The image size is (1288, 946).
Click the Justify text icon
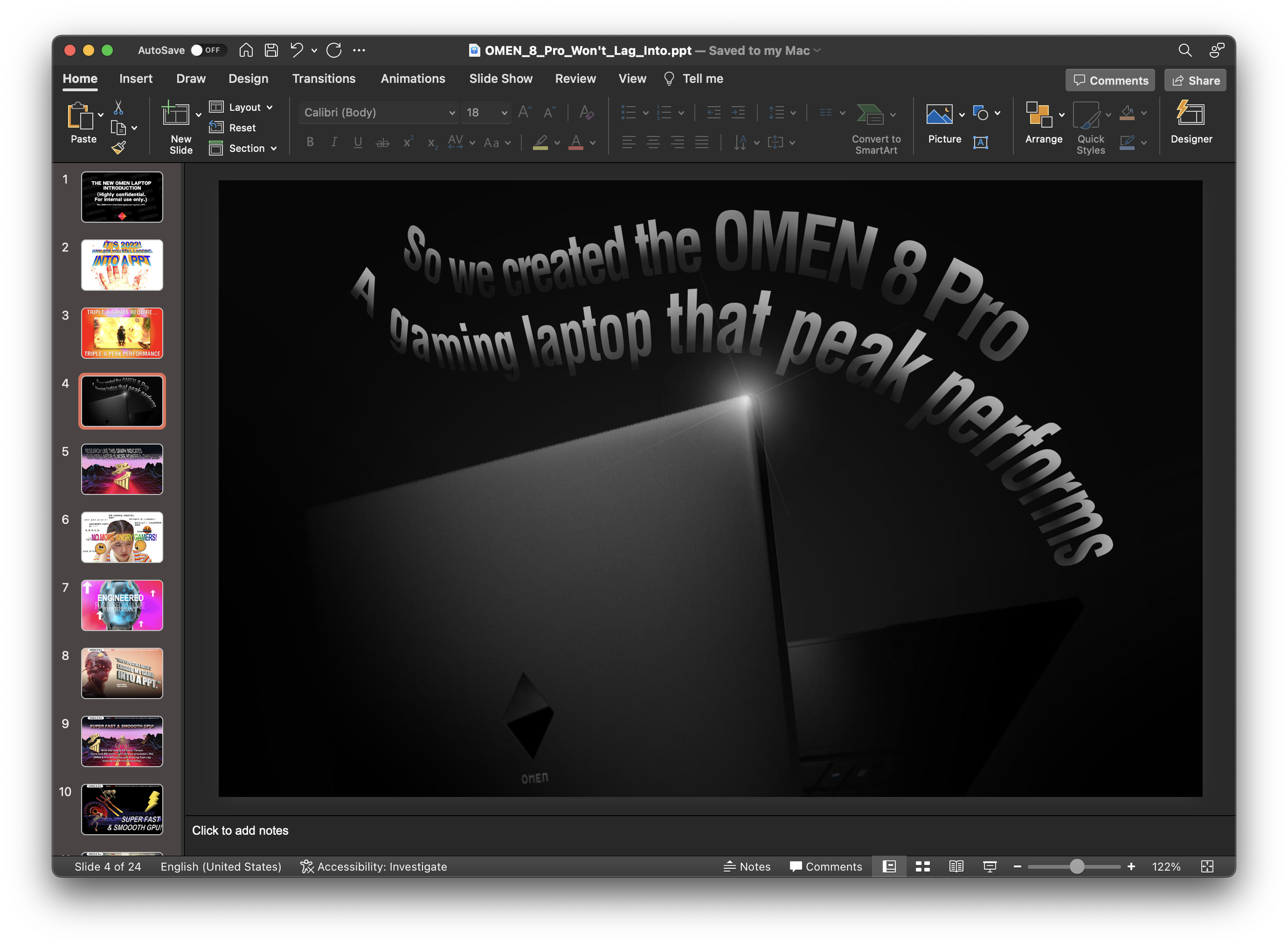pos(702,143)
